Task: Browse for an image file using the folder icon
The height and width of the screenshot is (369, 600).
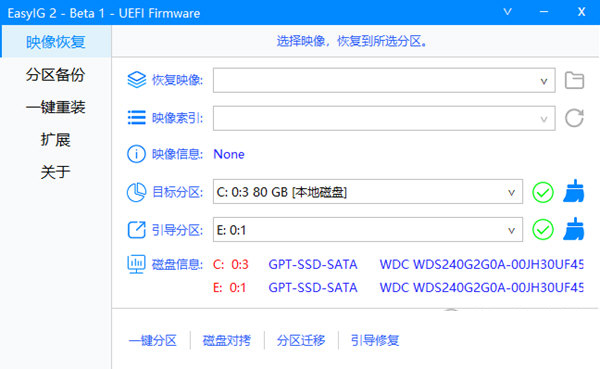Action: point(574,80)
